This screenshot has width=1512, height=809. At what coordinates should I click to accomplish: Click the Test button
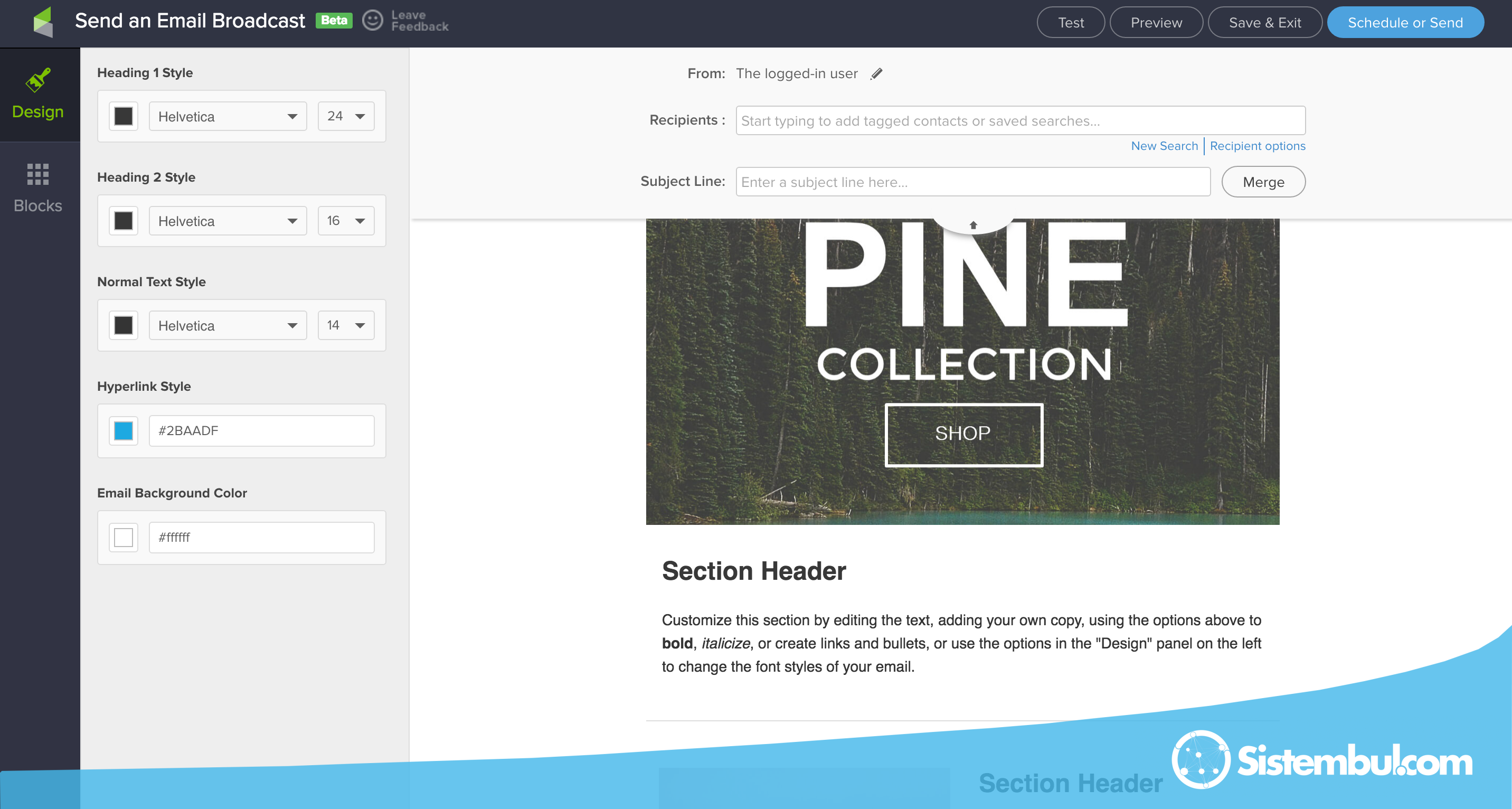tap(1071, 22)
